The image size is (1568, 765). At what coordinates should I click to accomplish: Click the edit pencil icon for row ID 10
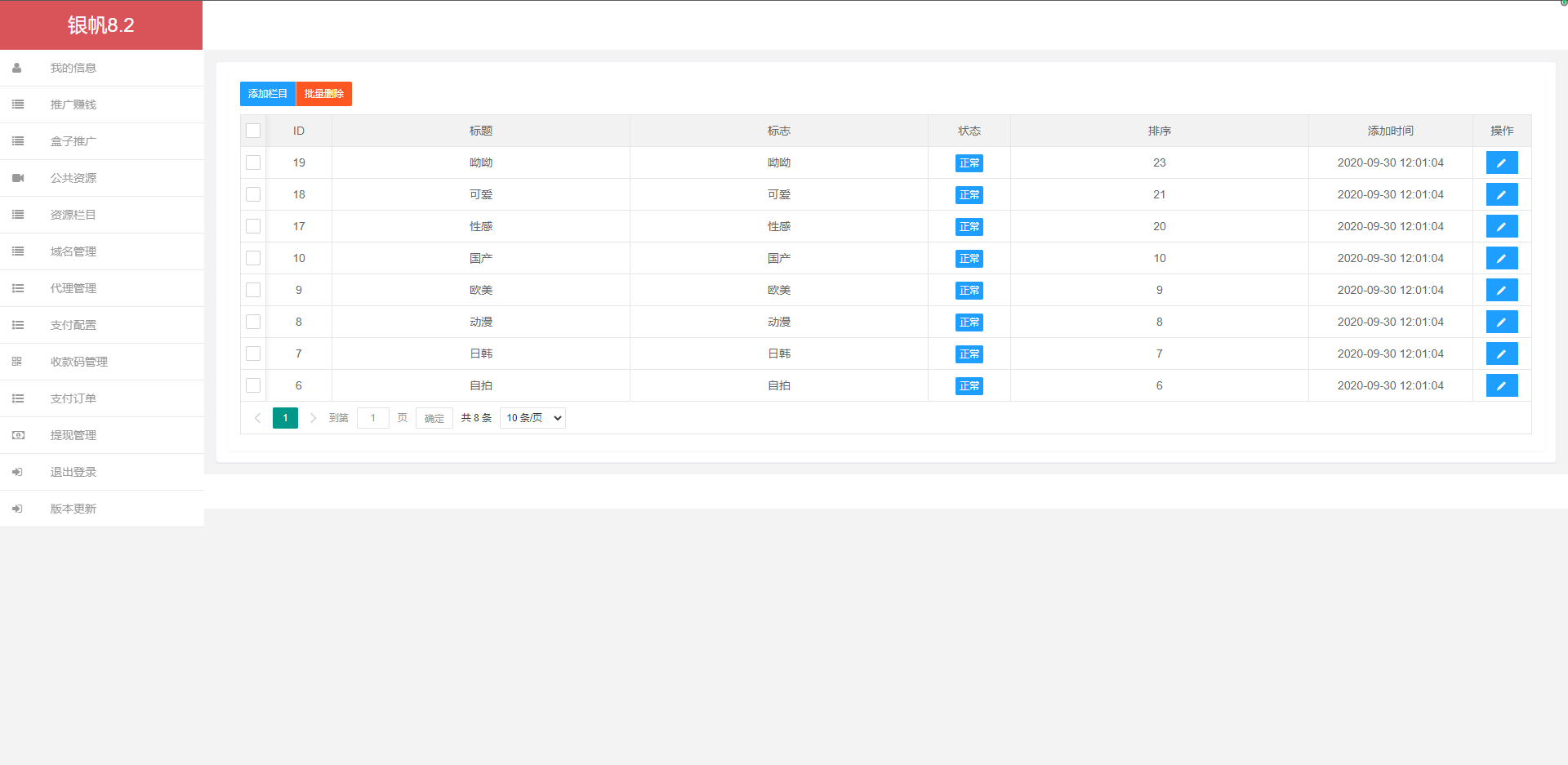(1501, 258)
